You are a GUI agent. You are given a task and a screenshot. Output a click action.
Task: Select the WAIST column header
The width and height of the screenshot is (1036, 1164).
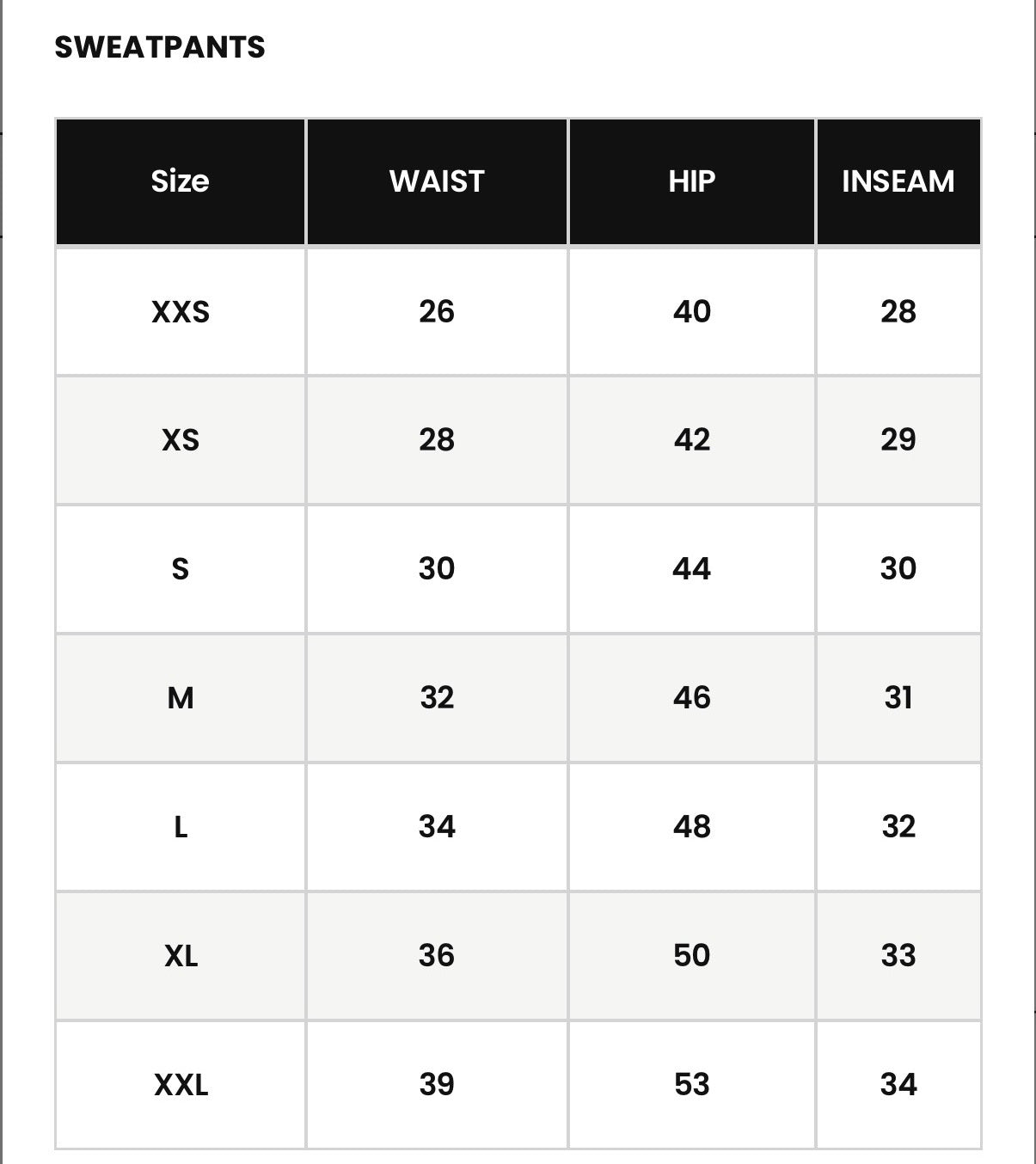437,181
